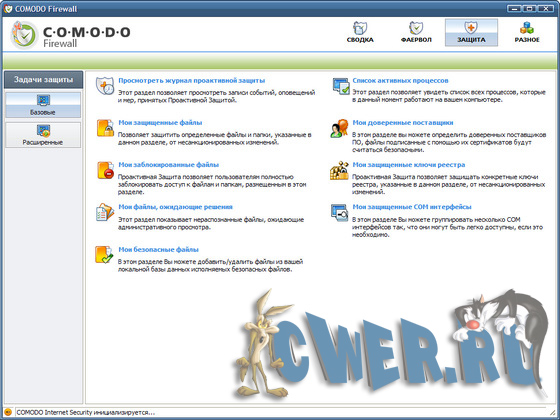Select the Защита tab
The width and height of the screenshot is (560, 420).
[x=471, y=32]
